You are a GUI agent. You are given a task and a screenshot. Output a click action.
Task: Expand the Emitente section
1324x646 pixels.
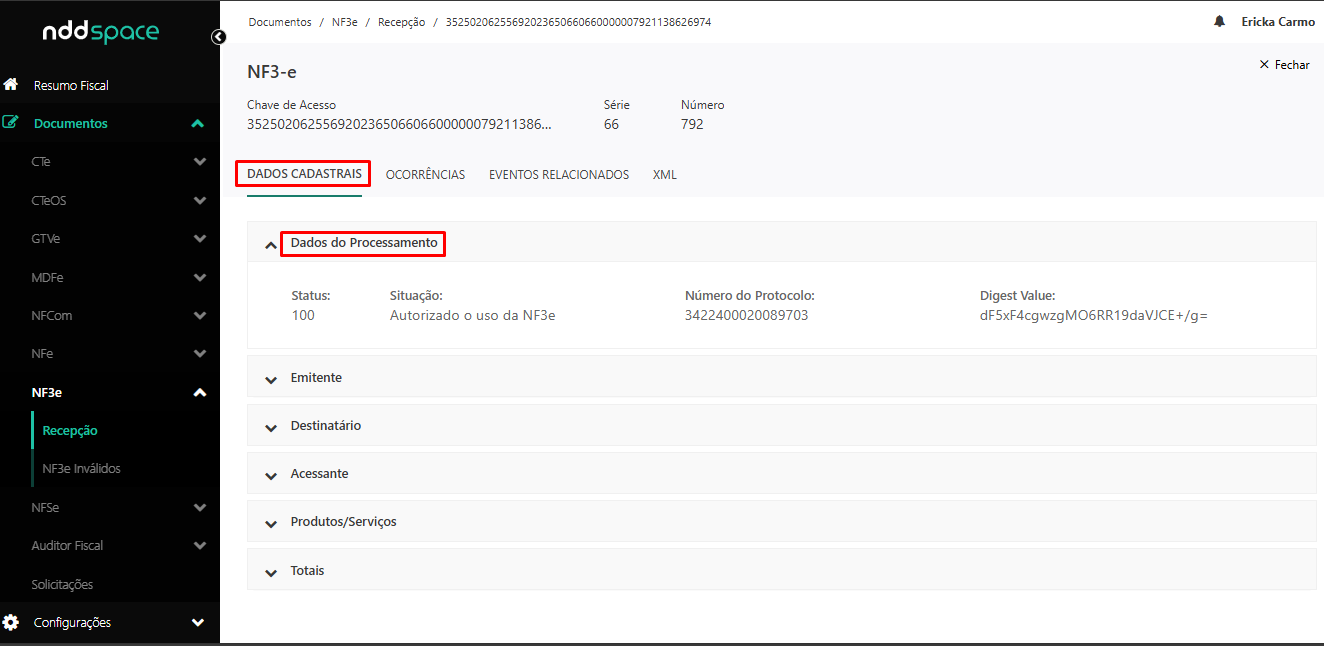[x=271, y=379]
